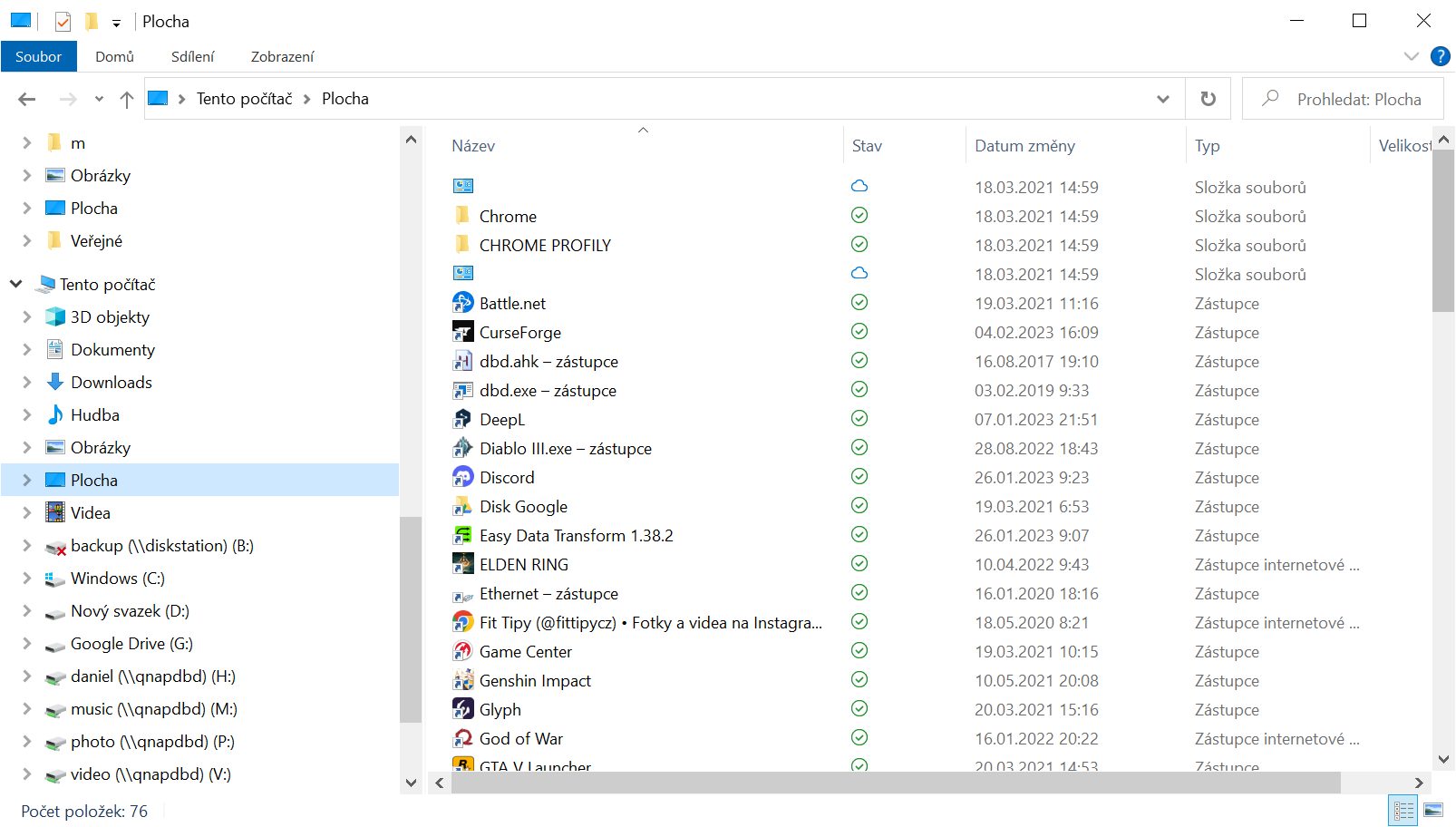
Task: Click sync status icon of Discord row
Action: [859, 476]
